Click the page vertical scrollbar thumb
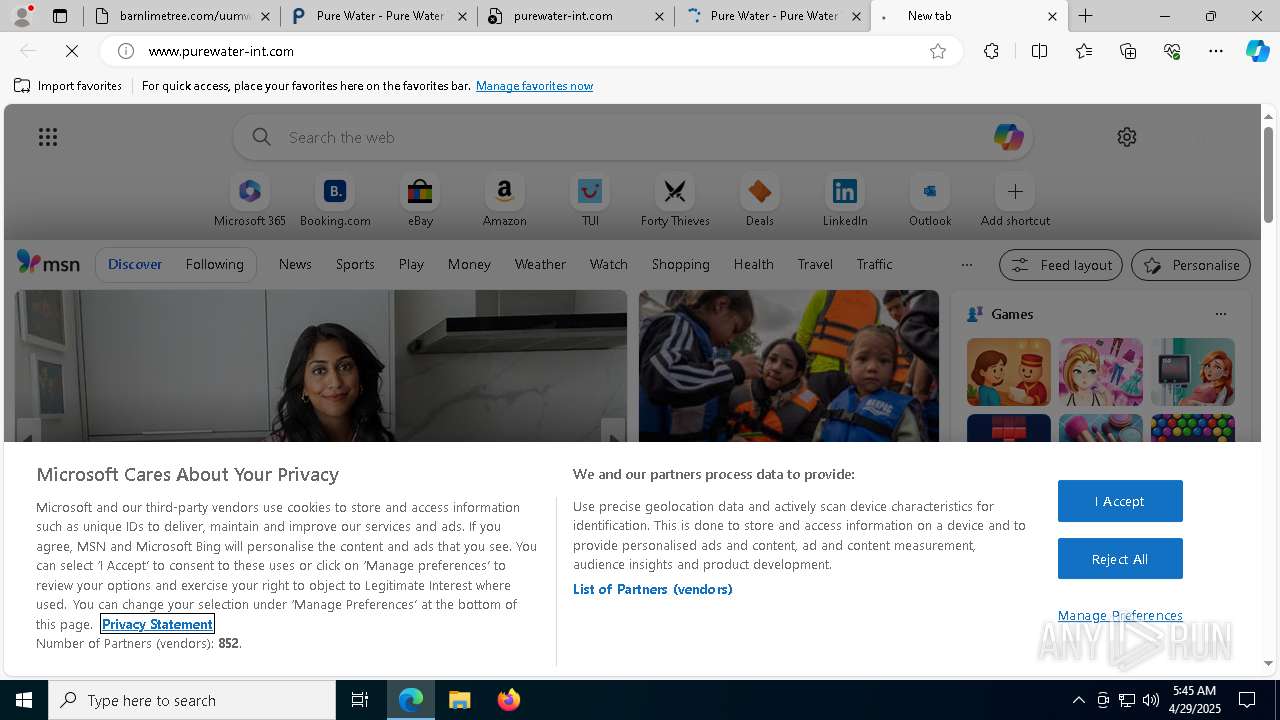Screen dimensions: 1280x720 pos(1268,175)
